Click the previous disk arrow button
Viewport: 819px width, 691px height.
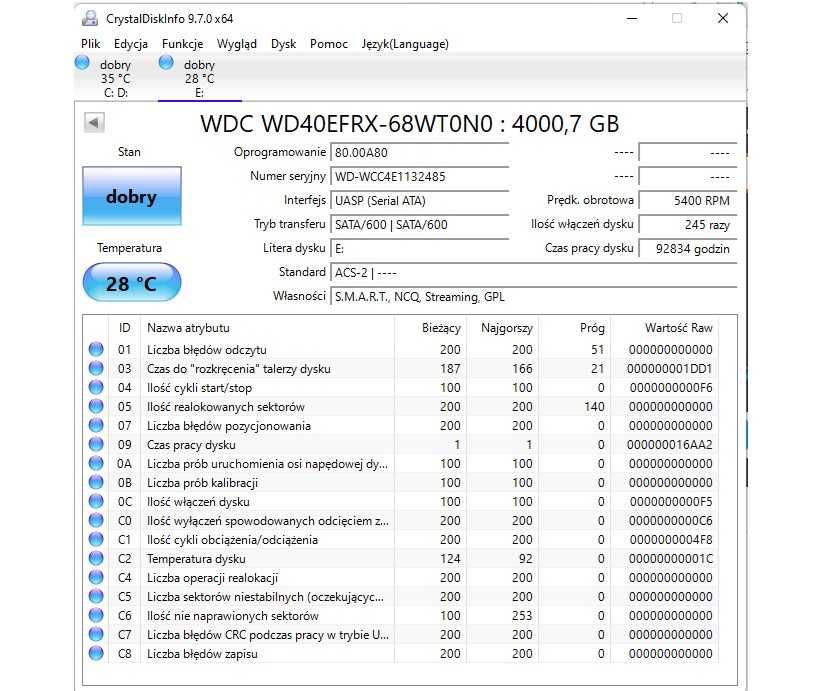point(94,123)
